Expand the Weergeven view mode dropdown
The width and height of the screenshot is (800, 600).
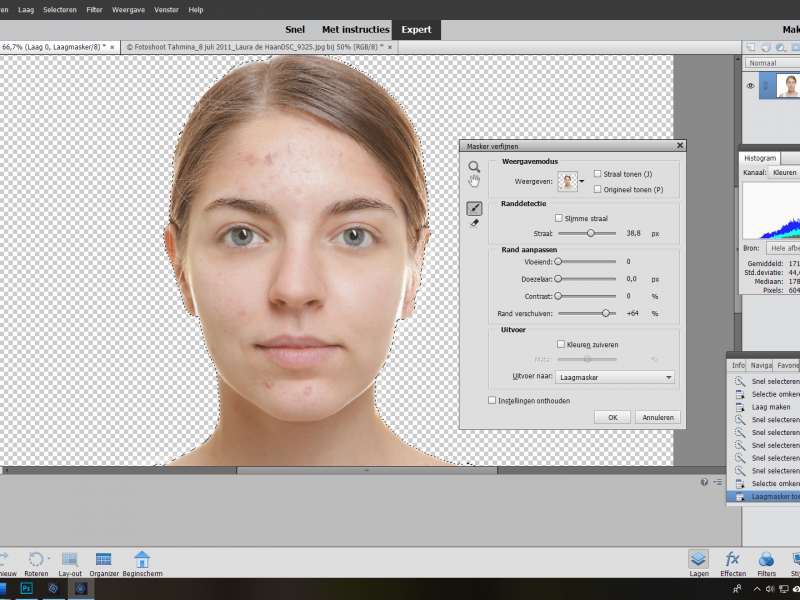point(582,182)
